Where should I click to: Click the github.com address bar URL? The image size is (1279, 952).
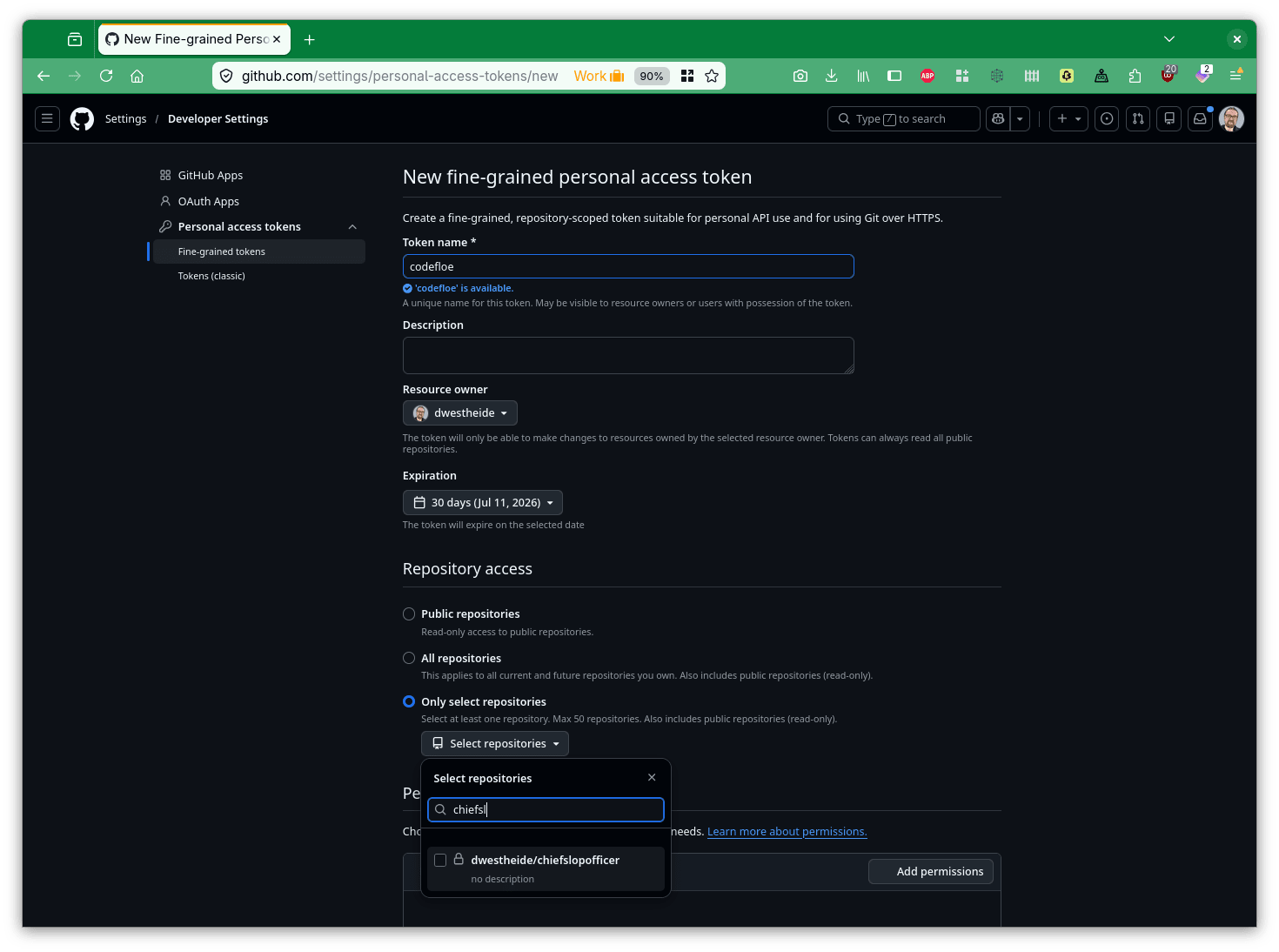coord(399,76)
